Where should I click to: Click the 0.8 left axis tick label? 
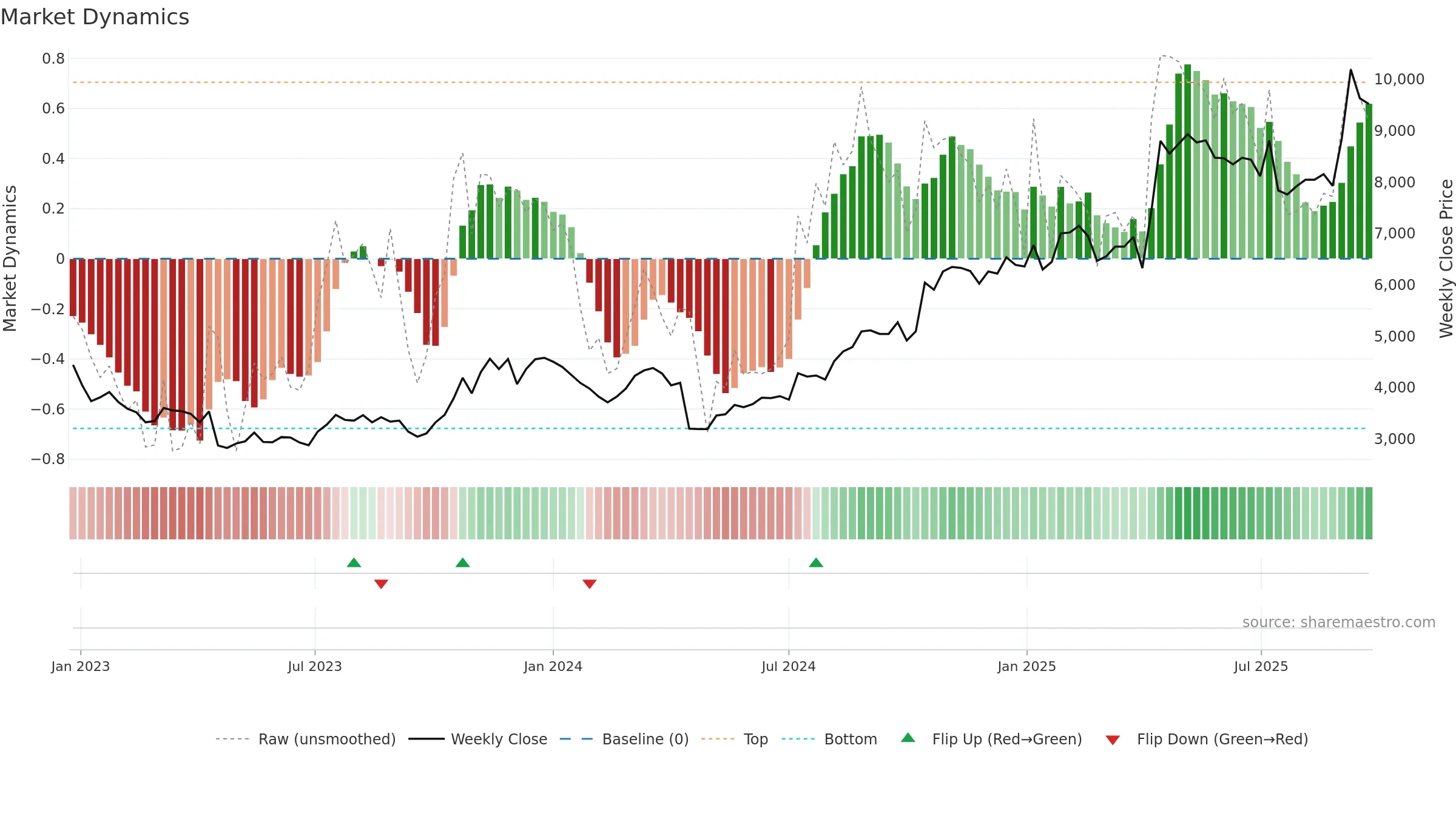(x=53, y=59)
